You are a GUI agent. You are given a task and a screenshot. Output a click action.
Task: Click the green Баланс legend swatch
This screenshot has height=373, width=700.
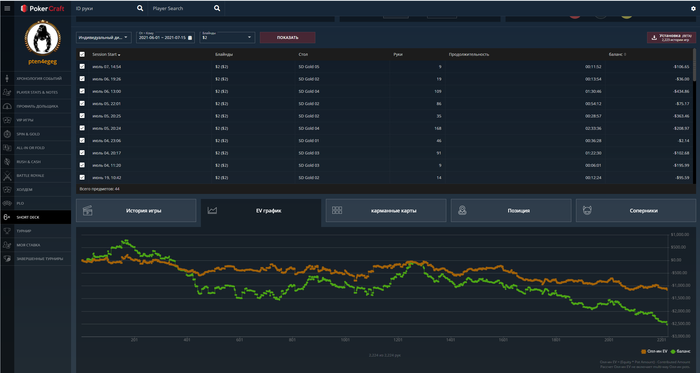[673, 352]
